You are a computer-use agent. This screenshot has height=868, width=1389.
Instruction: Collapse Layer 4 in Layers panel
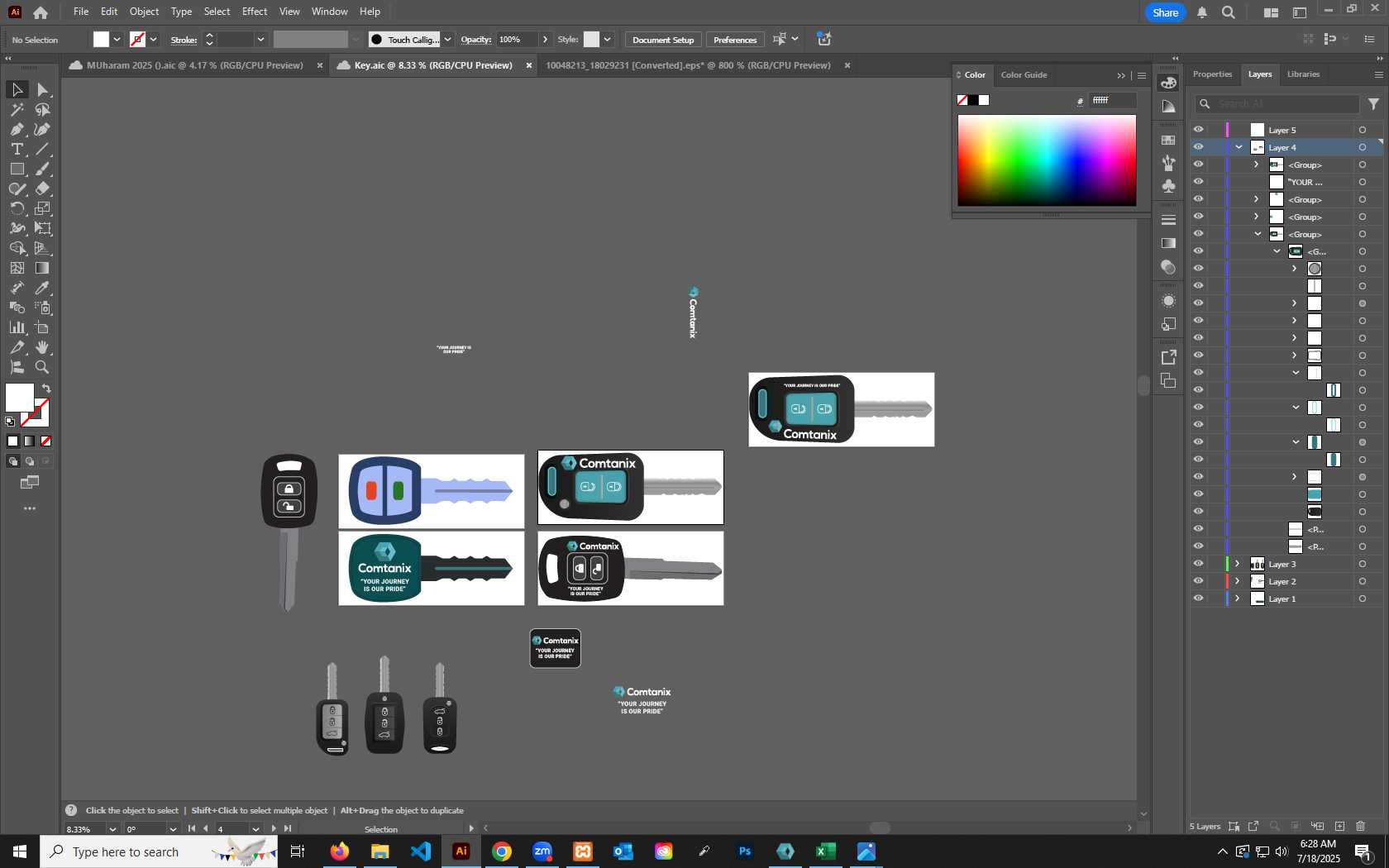pyautogui.click(x=1239, y=147)
